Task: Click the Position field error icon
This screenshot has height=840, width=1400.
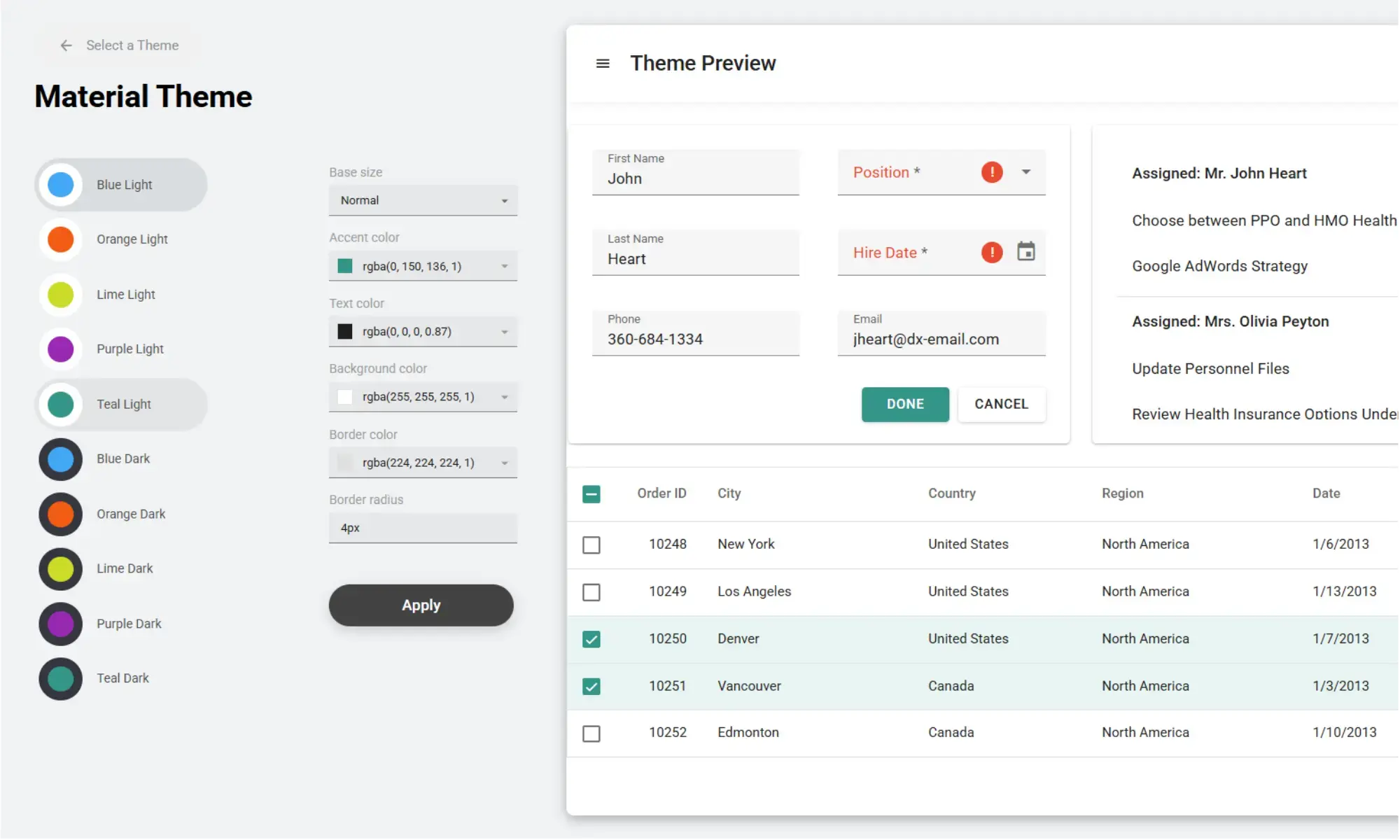Action: coord(991,172)
